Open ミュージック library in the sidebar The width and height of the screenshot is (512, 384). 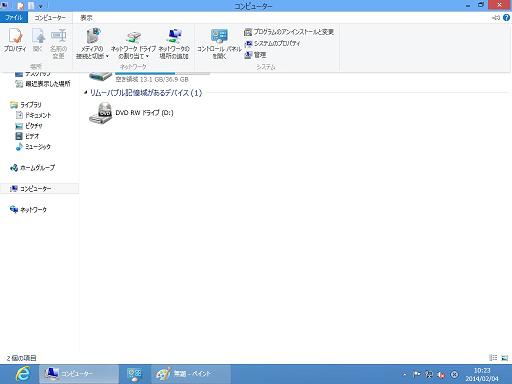tap(33, 147)
